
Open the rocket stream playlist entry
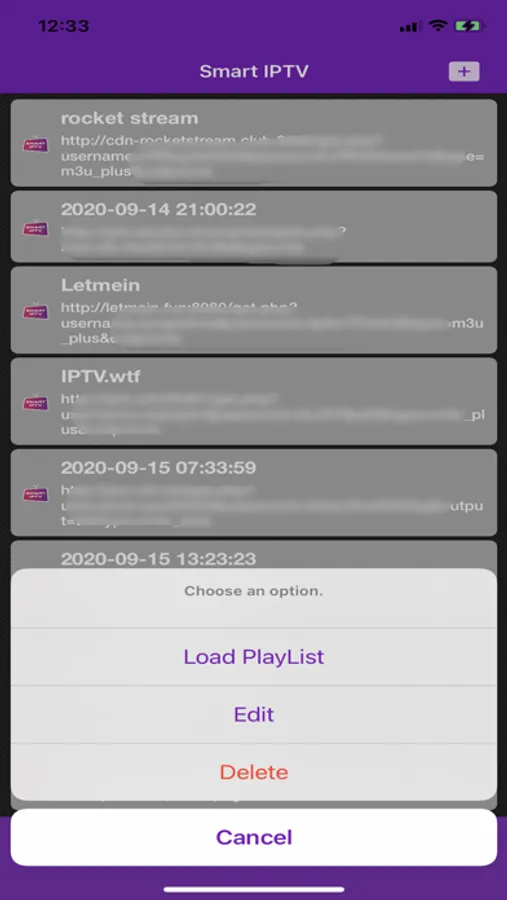coord(254,143)
